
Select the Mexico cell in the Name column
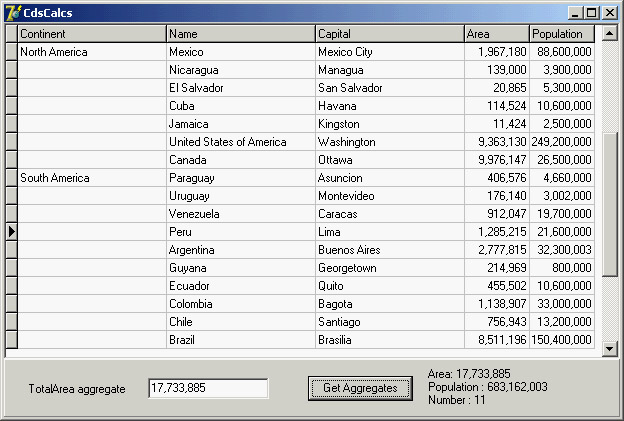pos(240,52)
